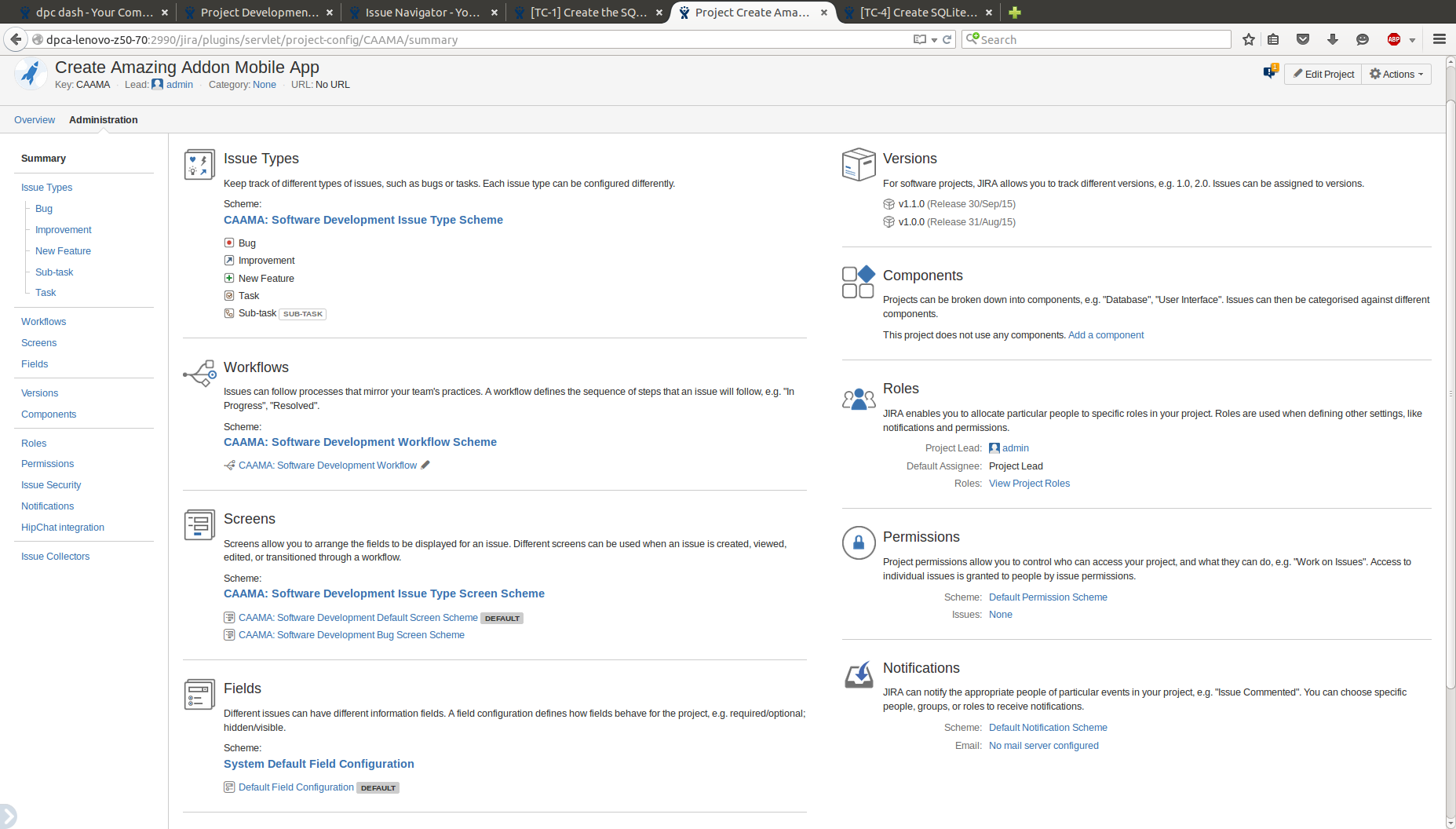
Task: Select Sub-task in the sidebar tree
Action: [x=54, y=272]
